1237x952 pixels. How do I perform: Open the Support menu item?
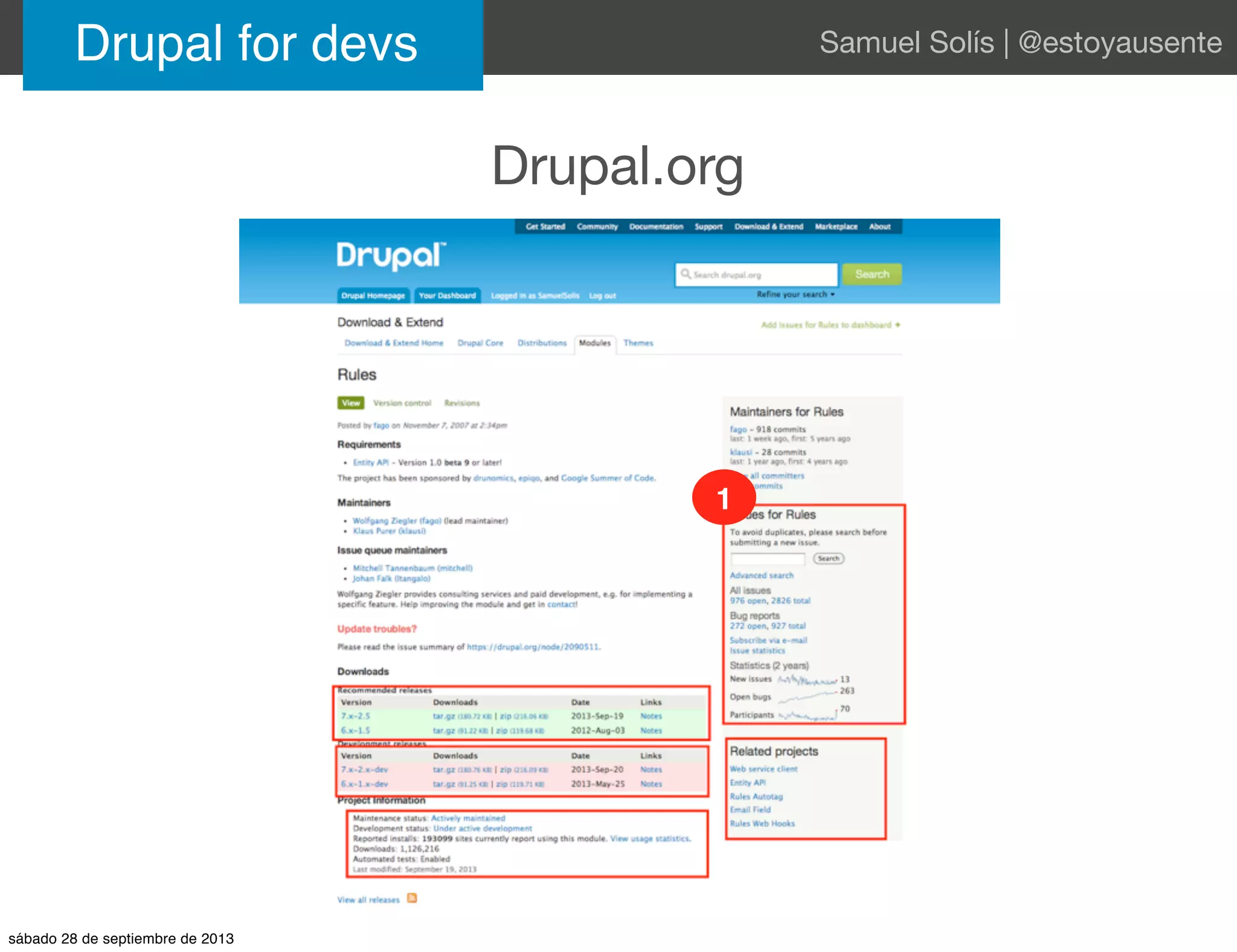[708, 227]
